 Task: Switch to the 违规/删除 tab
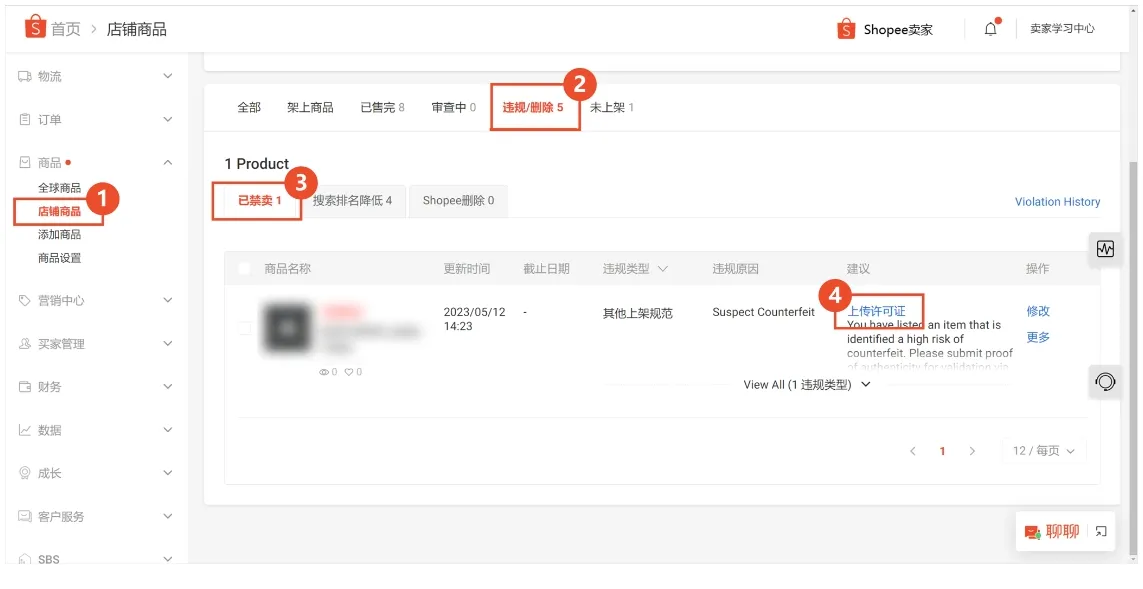click(x=535, y=109)
